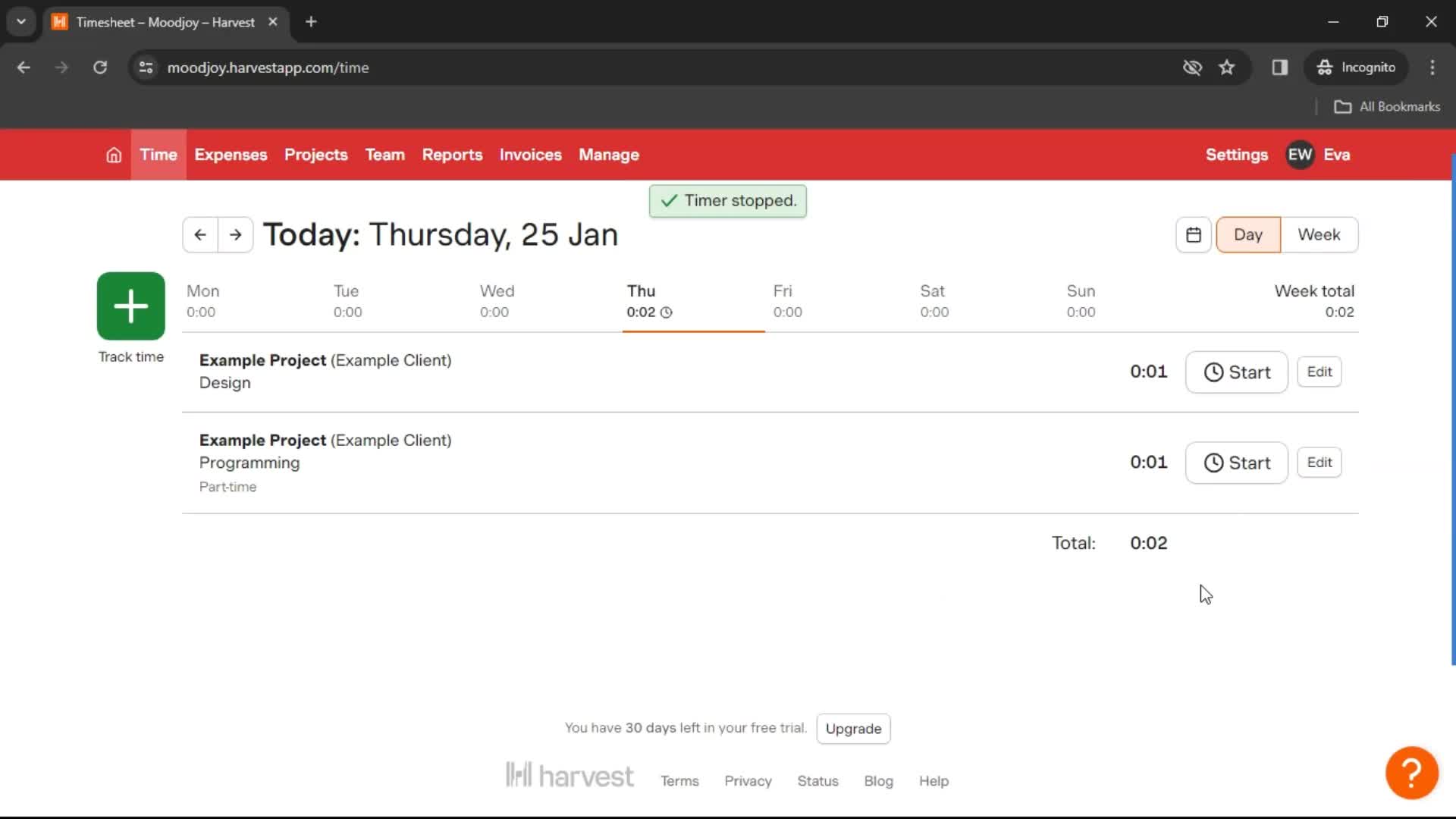
Task: Switch to Day view
Action: tap(1248, 235)
